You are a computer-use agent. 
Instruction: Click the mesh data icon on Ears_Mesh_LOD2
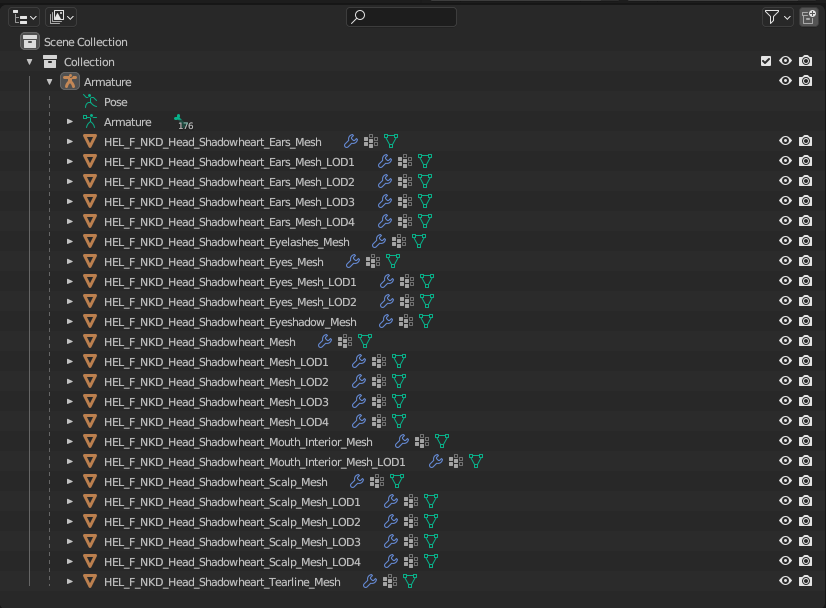click(425, 181)
